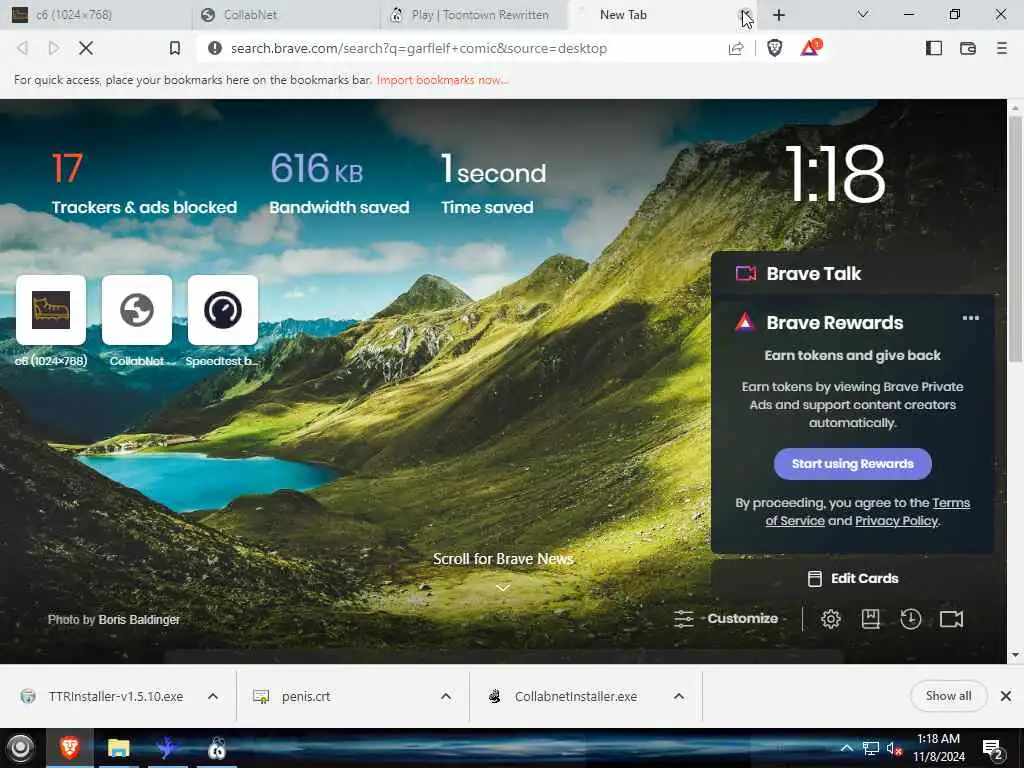Image resolution: width=1024 pixels, height=768 pixels.
Task: Go forward to the next page
Action: (x=54, y=48)
